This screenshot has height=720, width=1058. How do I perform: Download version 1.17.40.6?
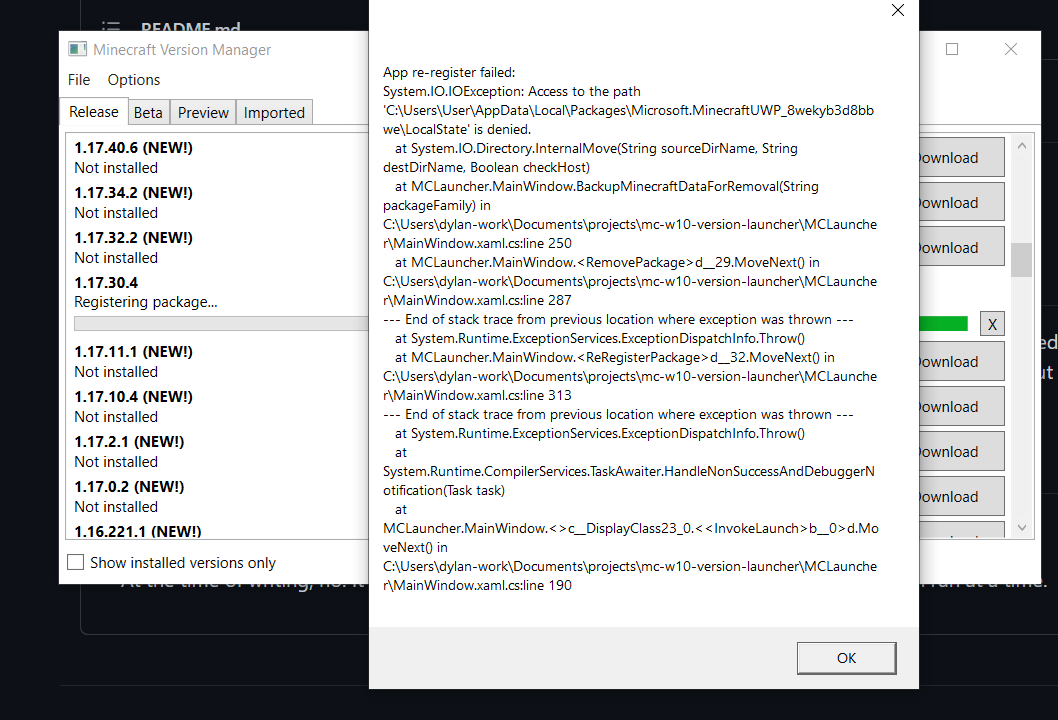pos(957,157)
